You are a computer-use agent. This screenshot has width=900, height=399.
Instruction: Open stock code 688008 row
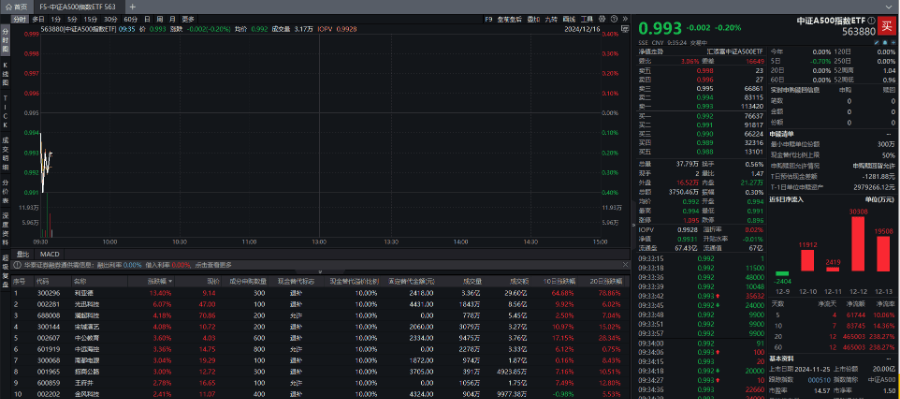(x=321, y=315)
